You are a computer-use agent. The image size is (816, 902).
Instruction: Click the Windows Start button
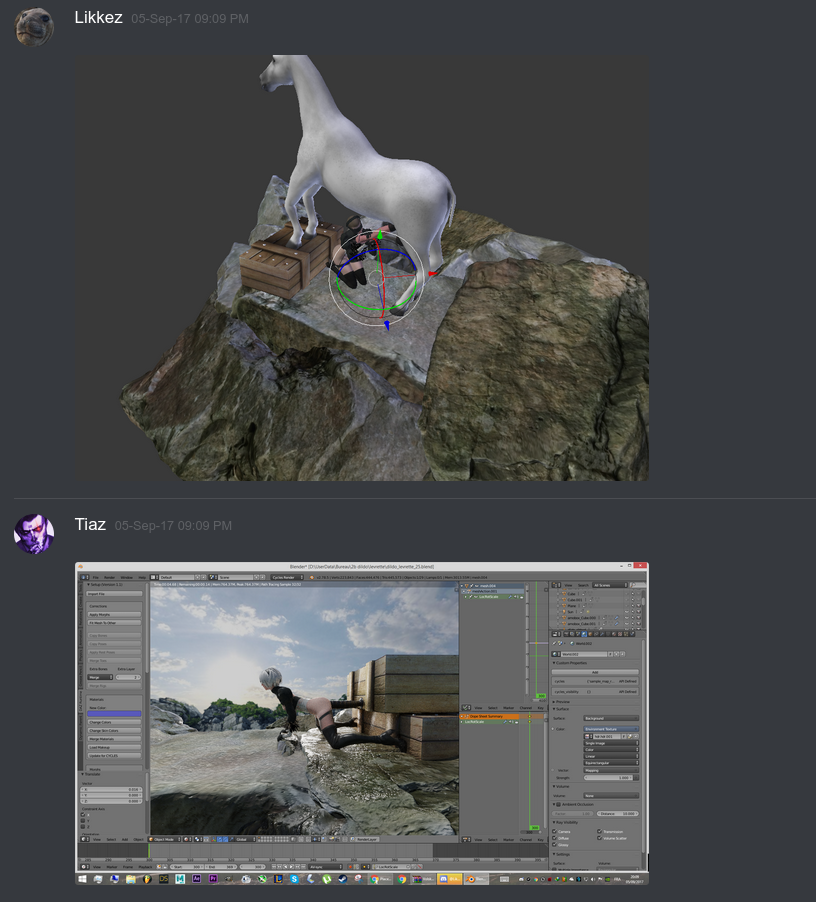83,879
